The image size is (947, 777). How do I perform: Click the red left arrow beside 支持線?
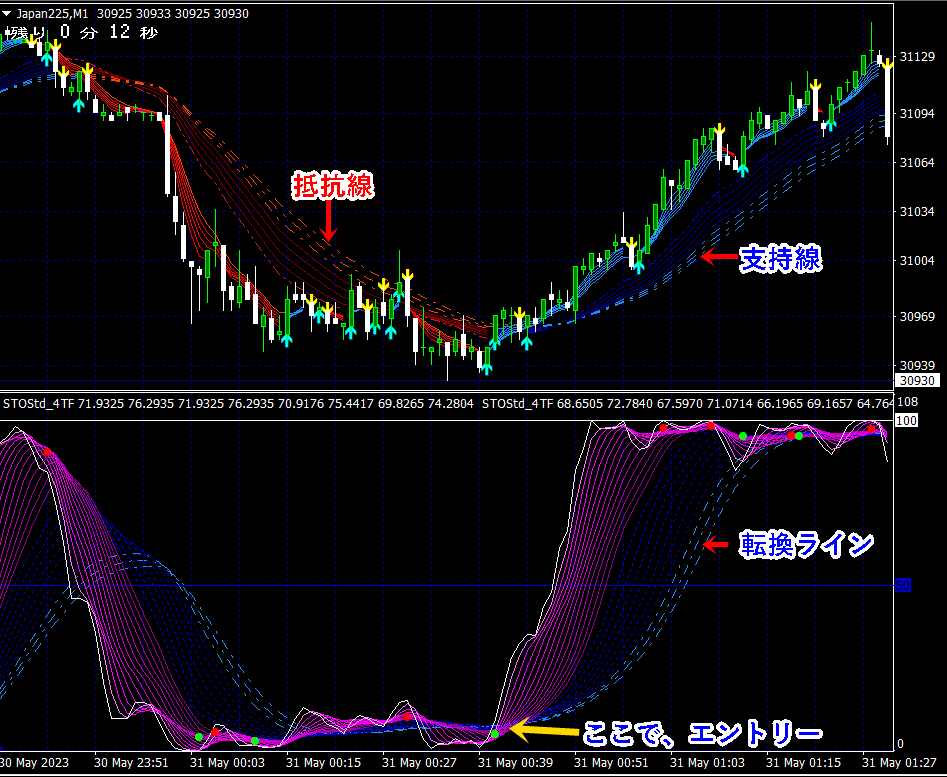coord(719,257)
